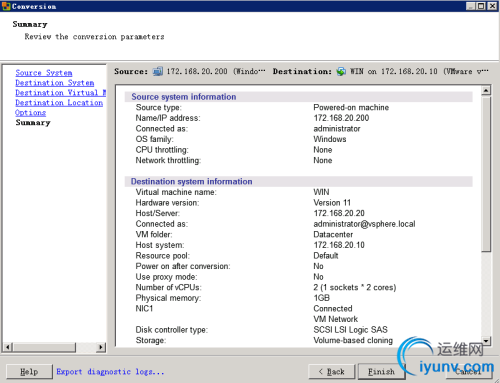Click the 'Virtual machine name:' label

(176, 192)
